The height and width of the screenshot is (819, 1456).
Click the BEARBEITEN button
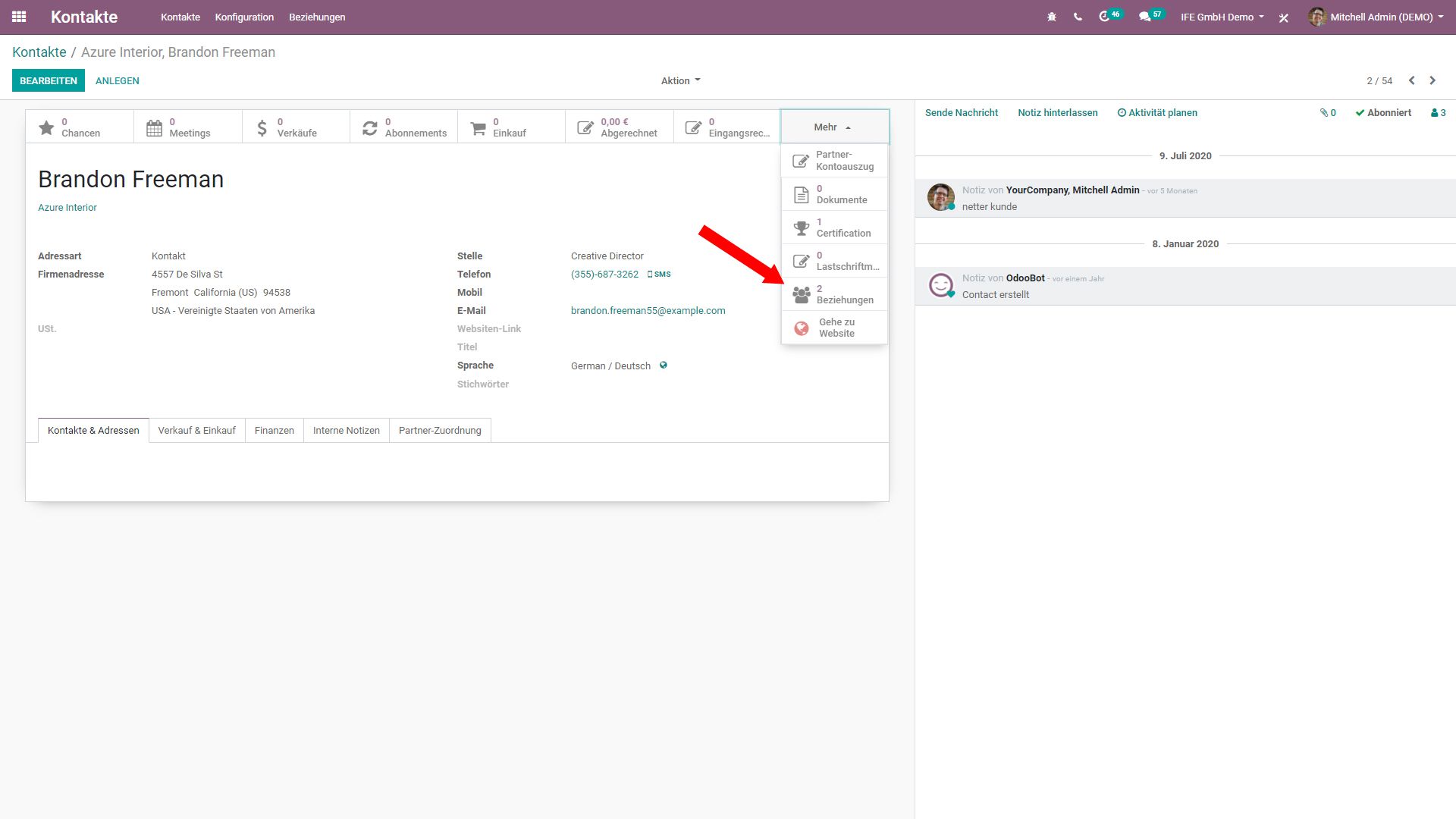48,80
